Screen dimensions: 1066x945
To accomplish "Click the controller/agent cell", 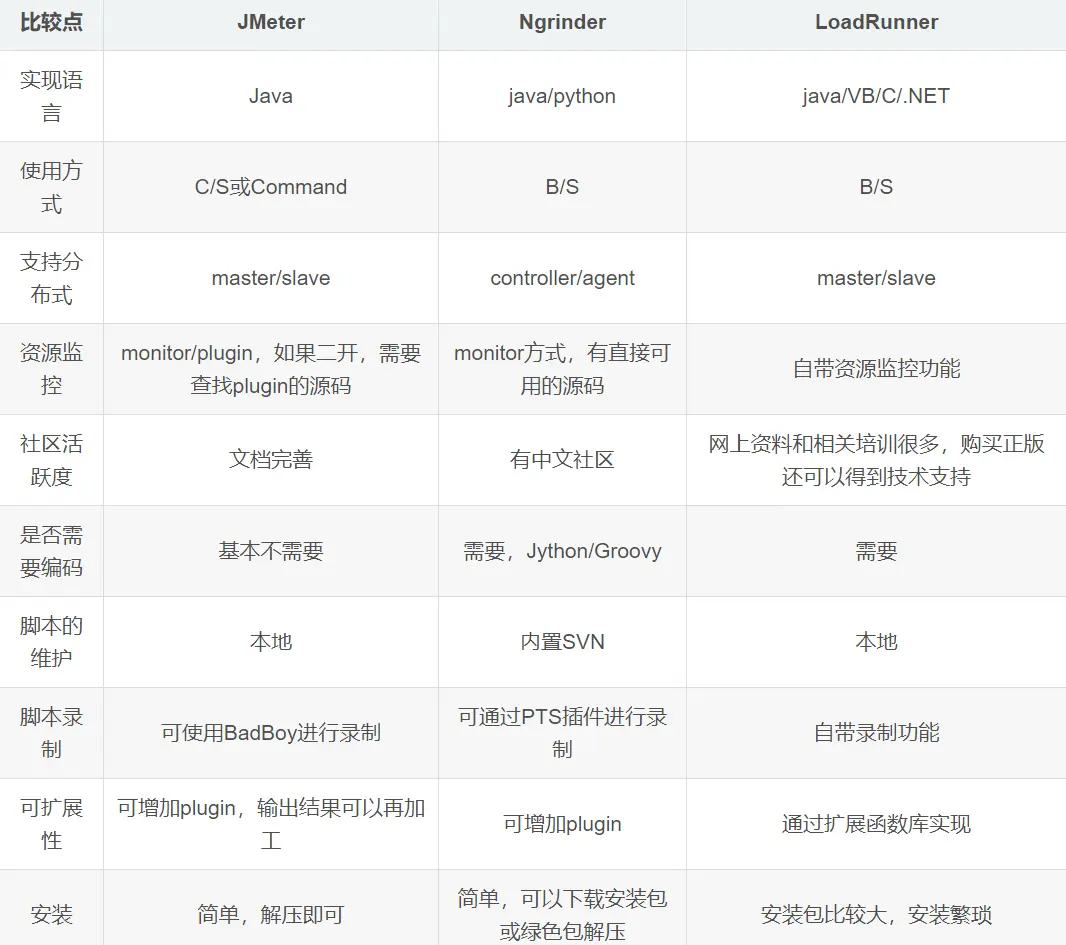I will (562, 278).
